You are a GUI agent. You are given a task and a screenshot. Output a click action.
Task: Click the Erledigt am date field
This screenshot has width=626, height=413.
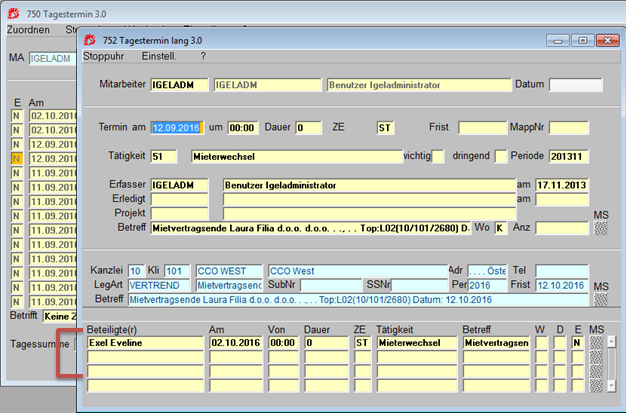click(562, 199)
